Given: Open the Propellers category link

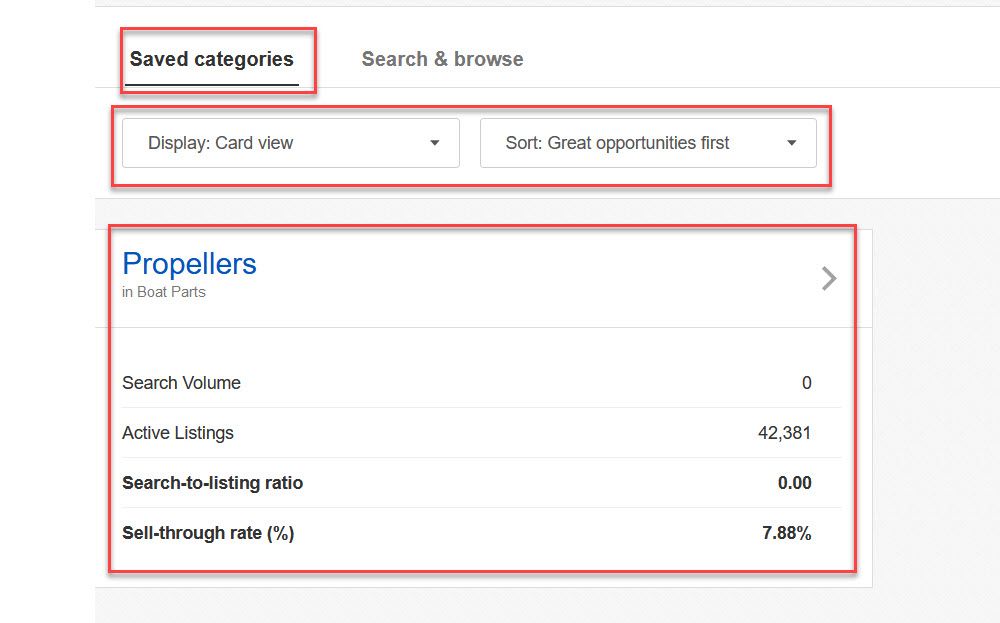Looking at the screenshot, I should 189,264.
